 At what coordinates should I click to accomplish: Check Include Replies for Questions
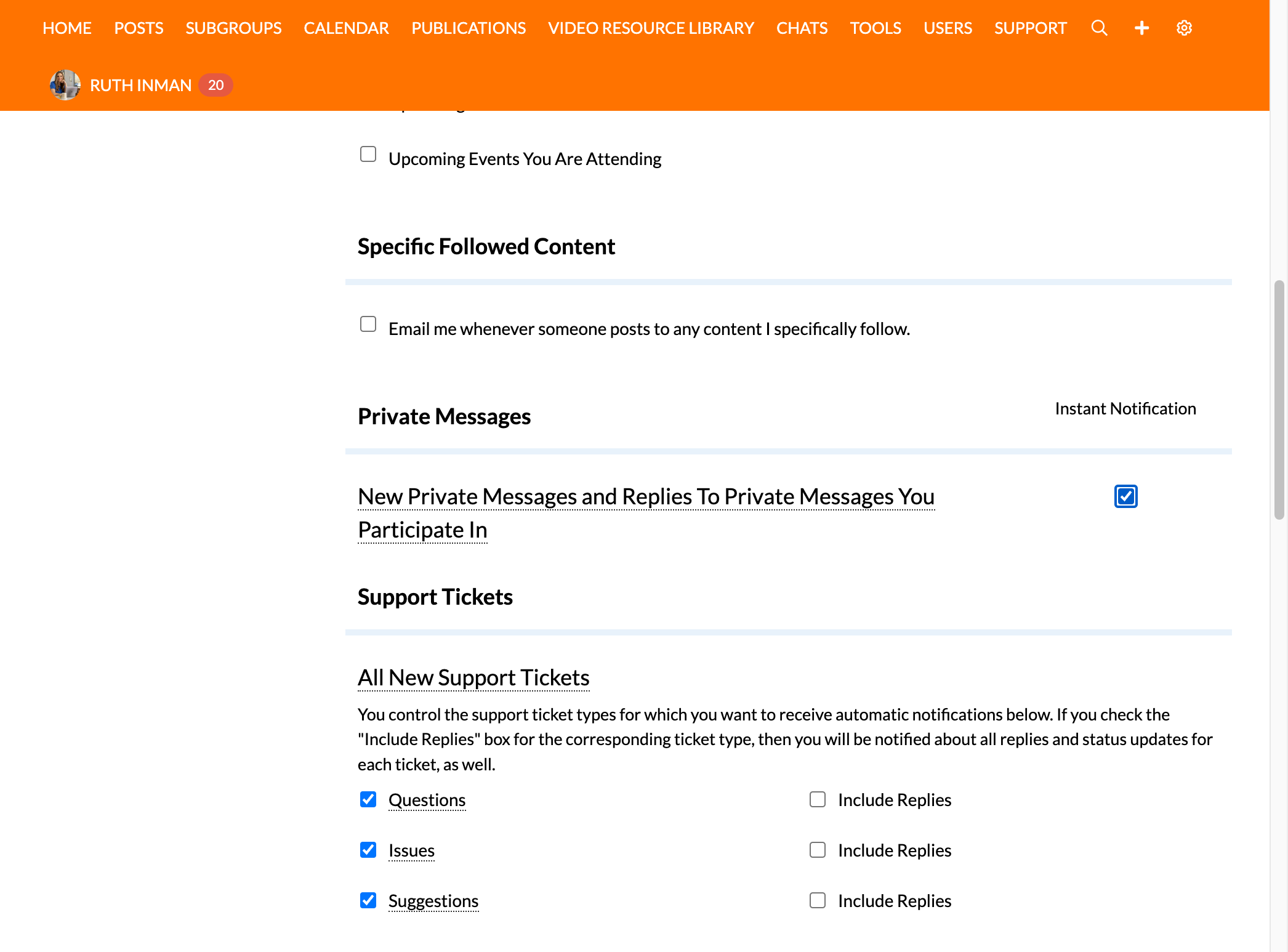[x=818, y=799]
